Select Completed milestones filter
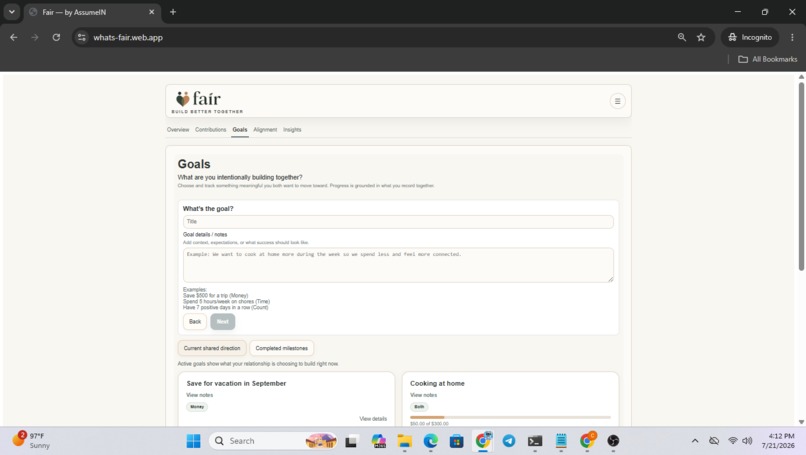This screenshot has width=806, height=455. click(282, 348)
